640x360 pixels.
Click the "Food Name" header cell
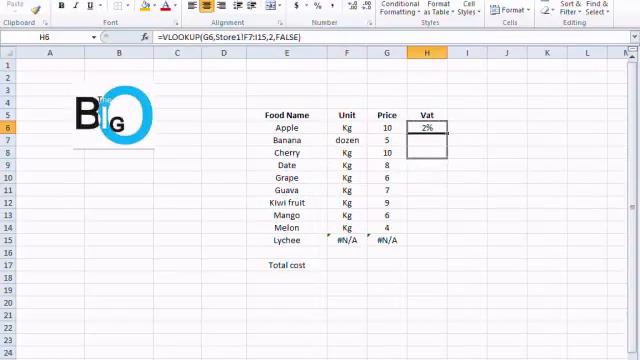(x=287, y=115)
